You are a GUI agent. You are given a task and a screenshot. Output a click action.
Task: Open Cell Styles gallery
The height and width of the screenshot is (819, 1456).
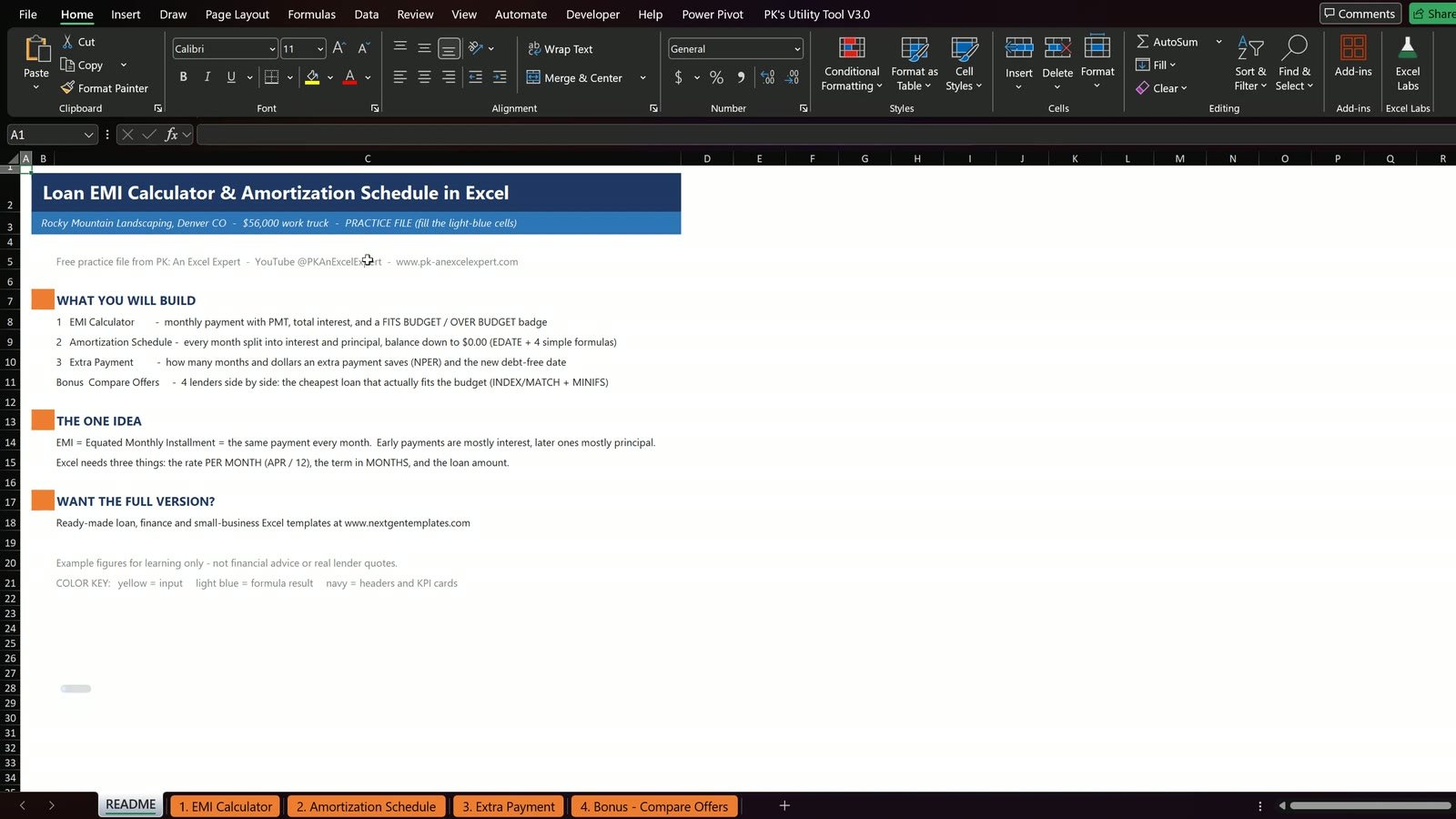pos(964,64)
